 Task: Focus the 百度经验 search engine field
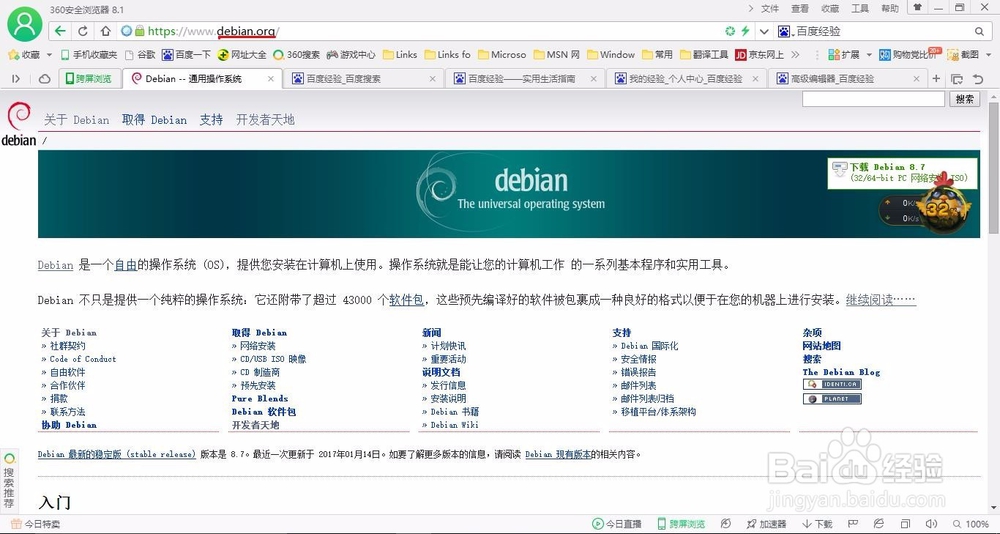(x=883, y=31)
